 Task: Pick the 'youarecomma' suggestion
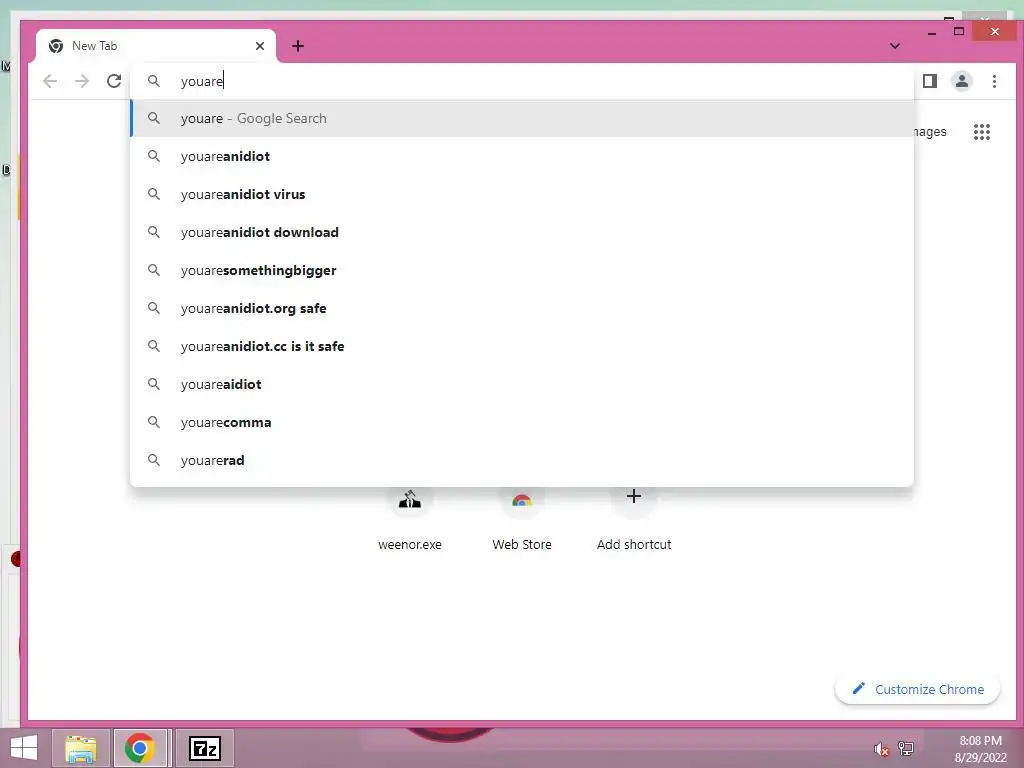(x=522, y=422)
